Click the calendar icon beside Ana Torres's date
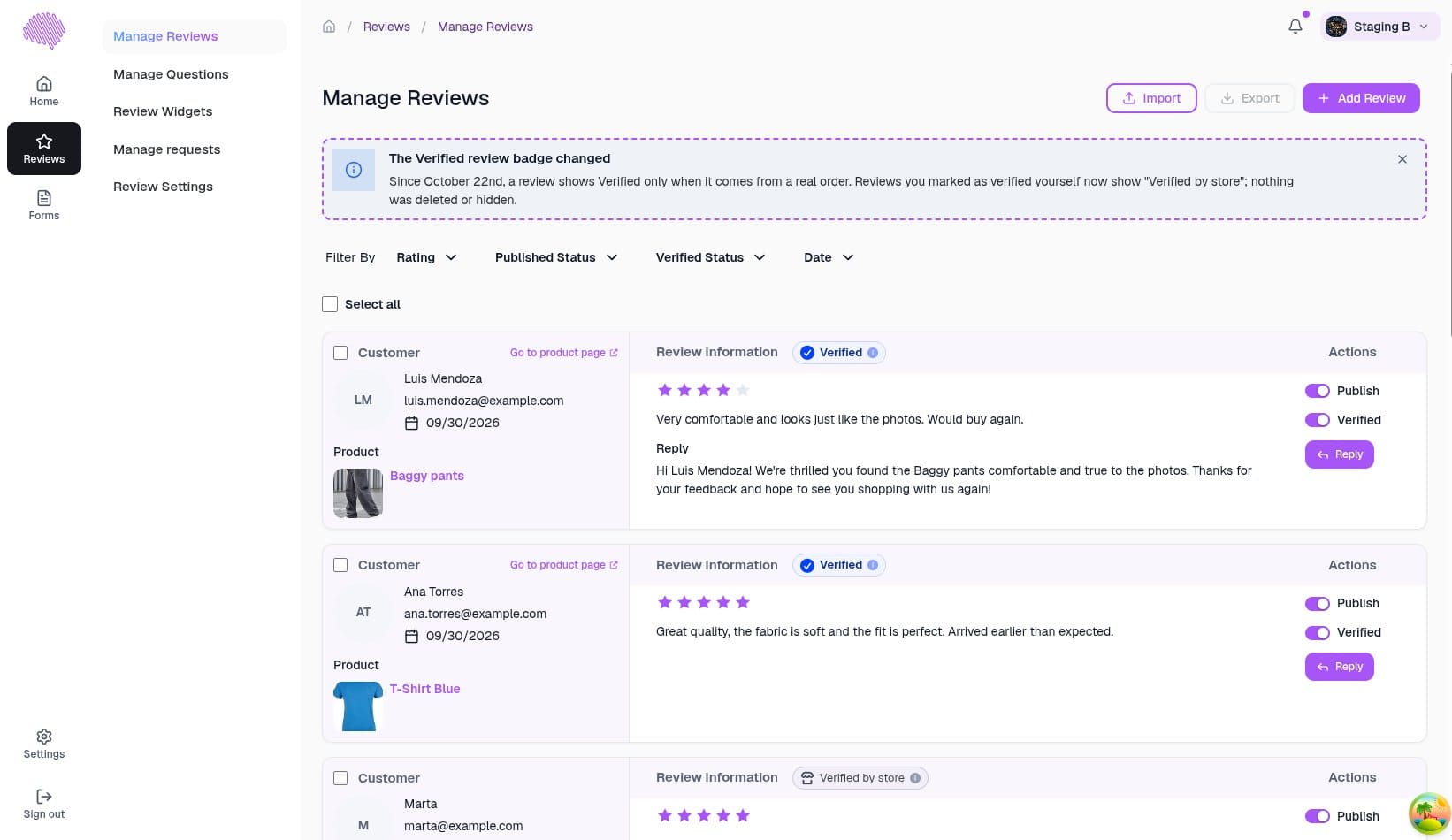 pos(411,637)
